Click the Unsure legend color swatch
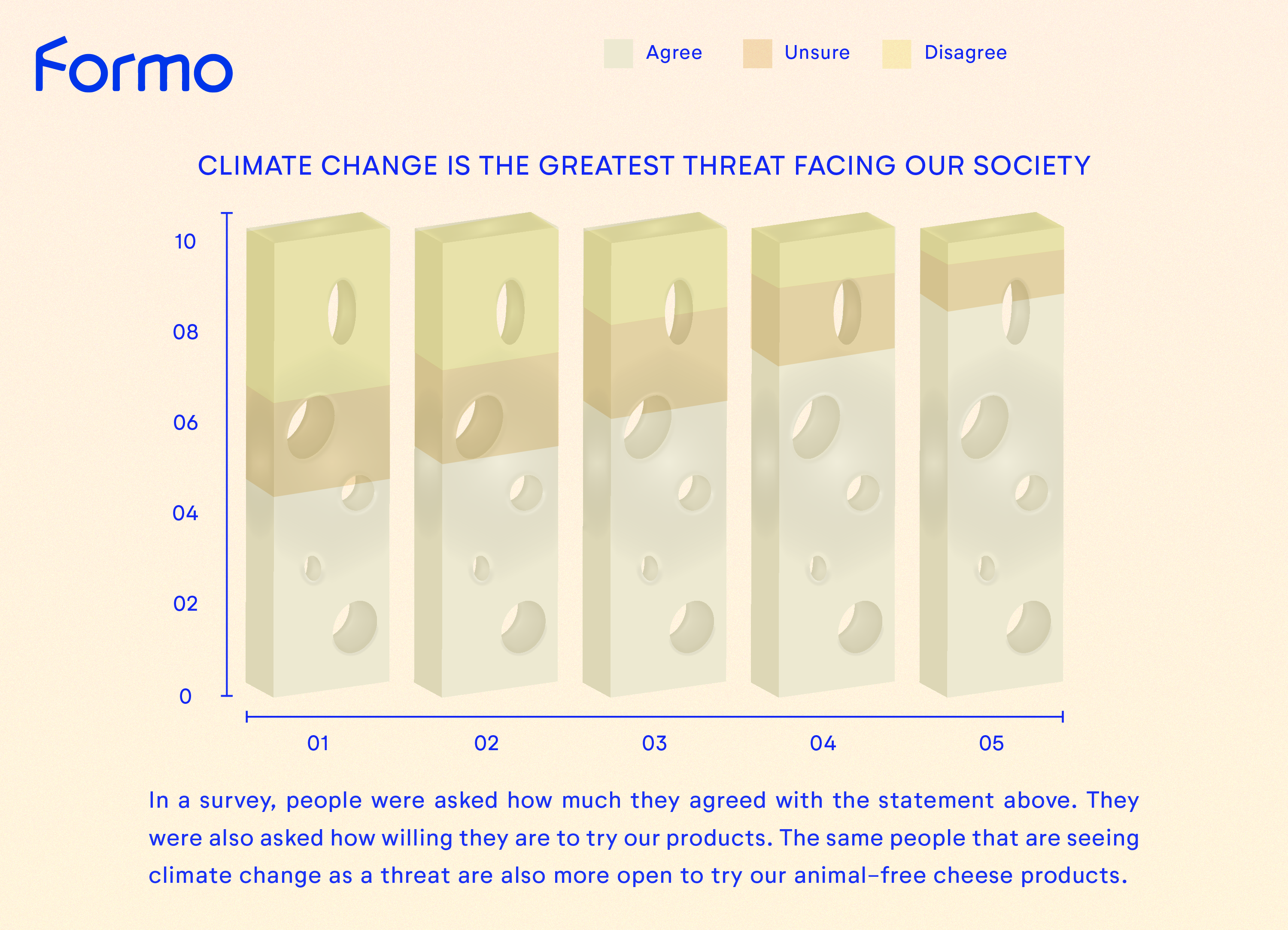 point(758,54)
